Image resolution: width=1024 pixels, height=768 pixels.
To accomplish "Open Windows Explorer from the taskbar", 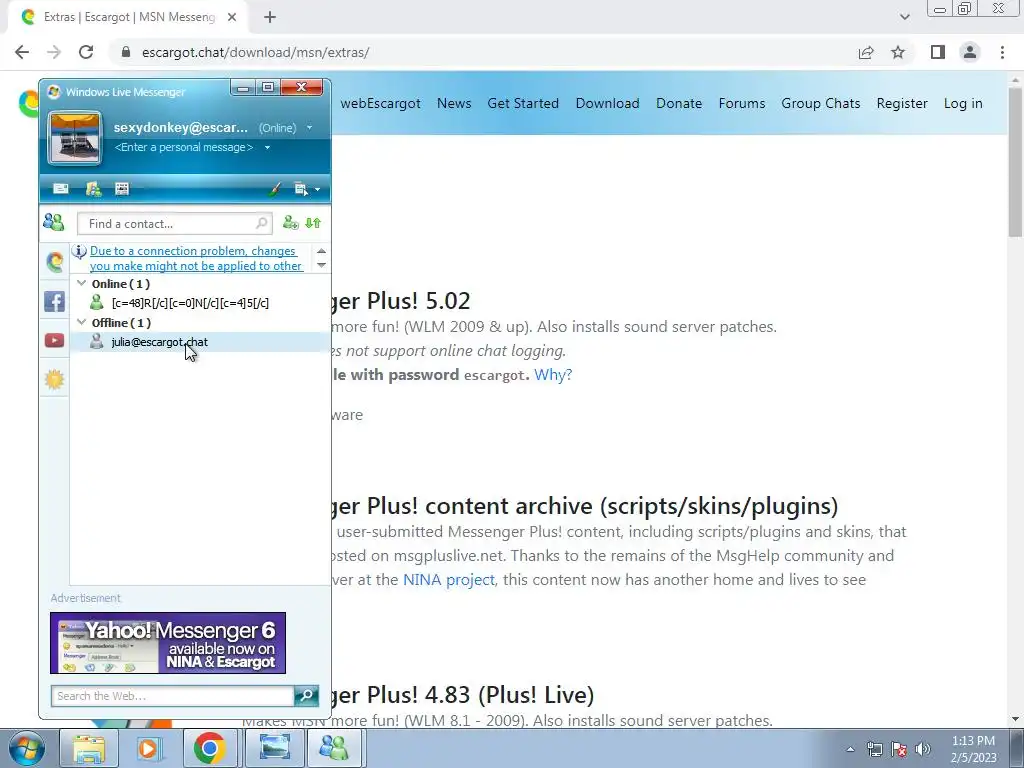I will [x=89, y=749].
